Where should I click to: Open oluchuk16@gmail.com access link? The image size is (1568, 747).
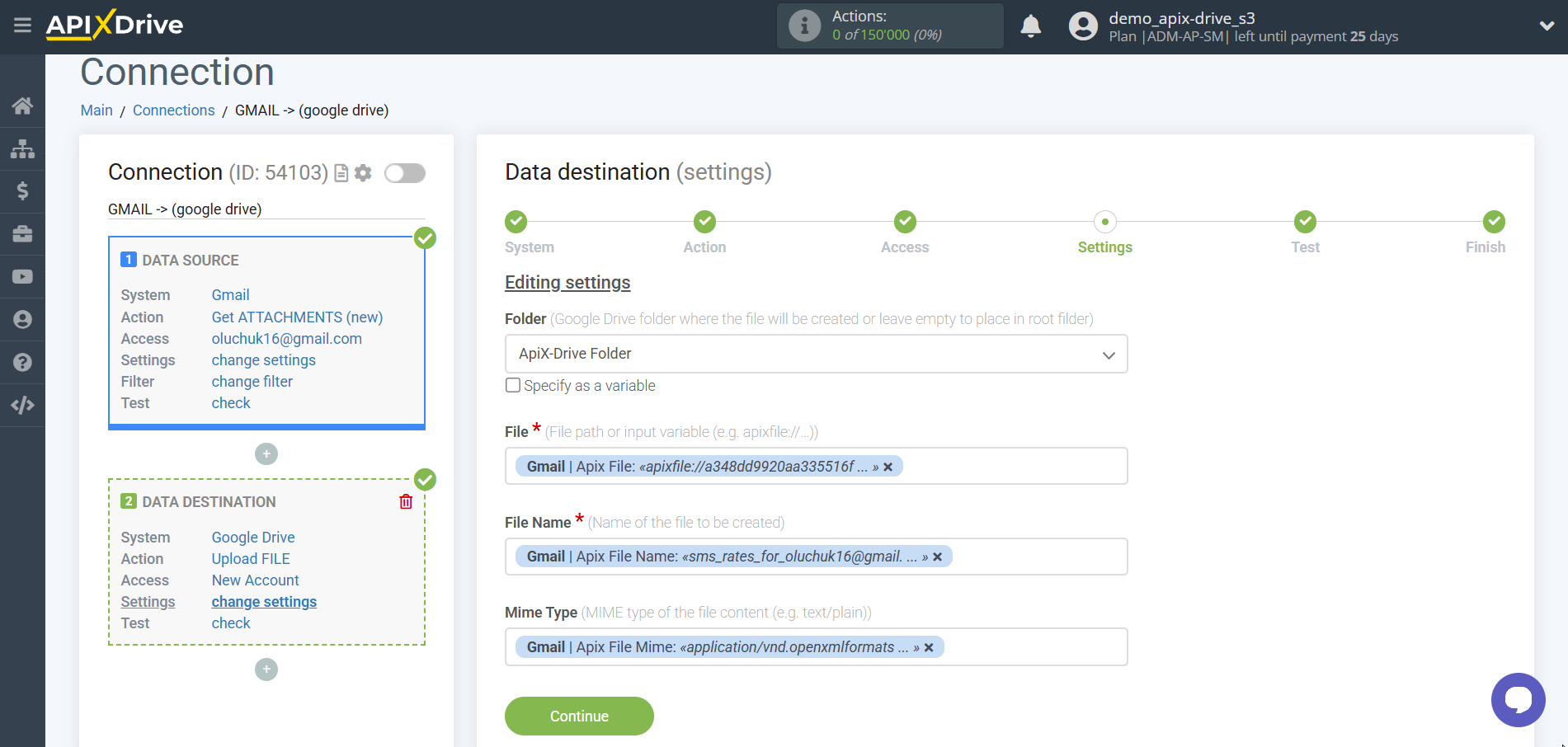286,339
